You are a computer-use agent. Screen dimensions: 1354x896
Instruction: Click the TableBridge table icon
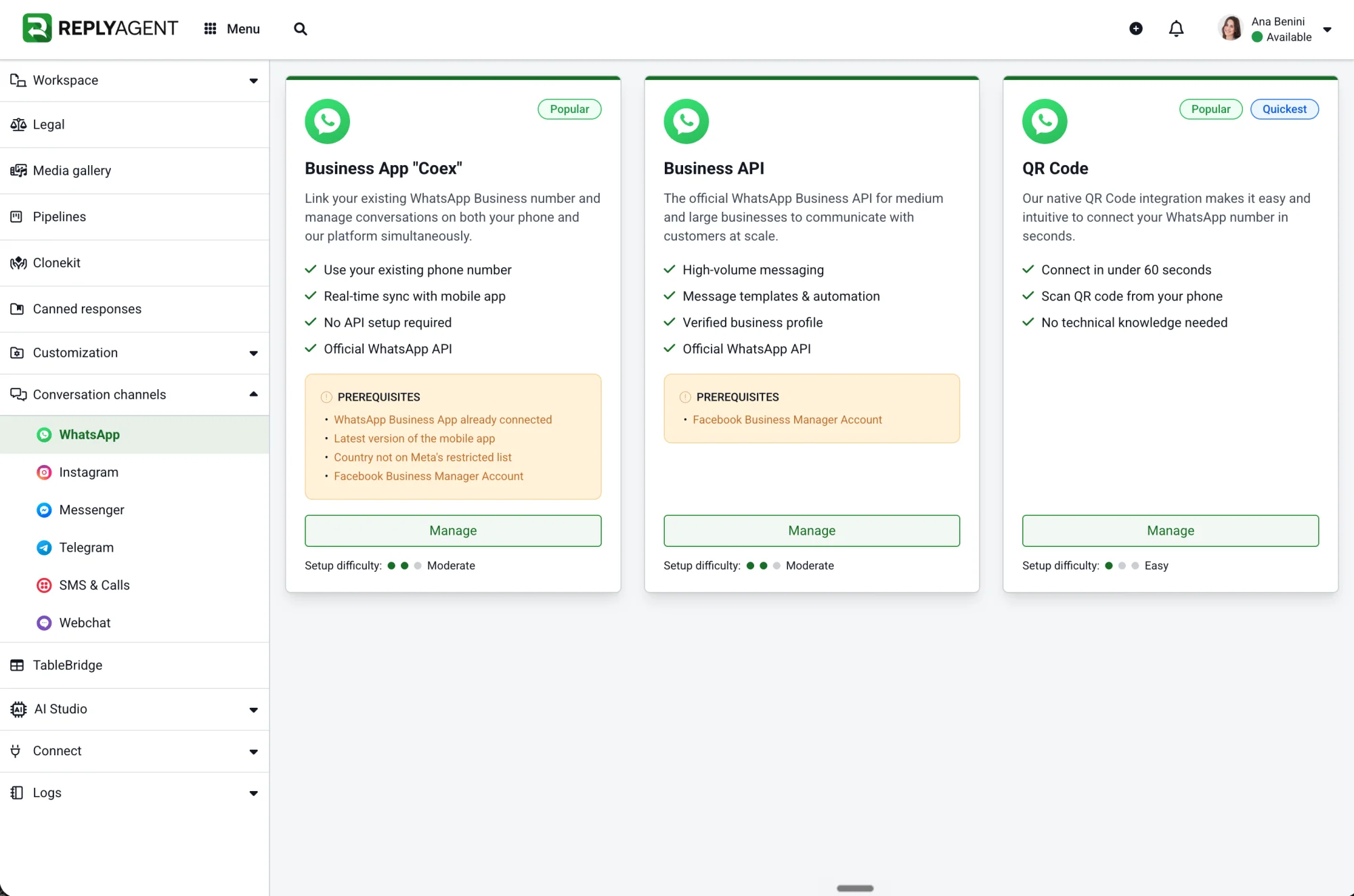tap(17, 665)
